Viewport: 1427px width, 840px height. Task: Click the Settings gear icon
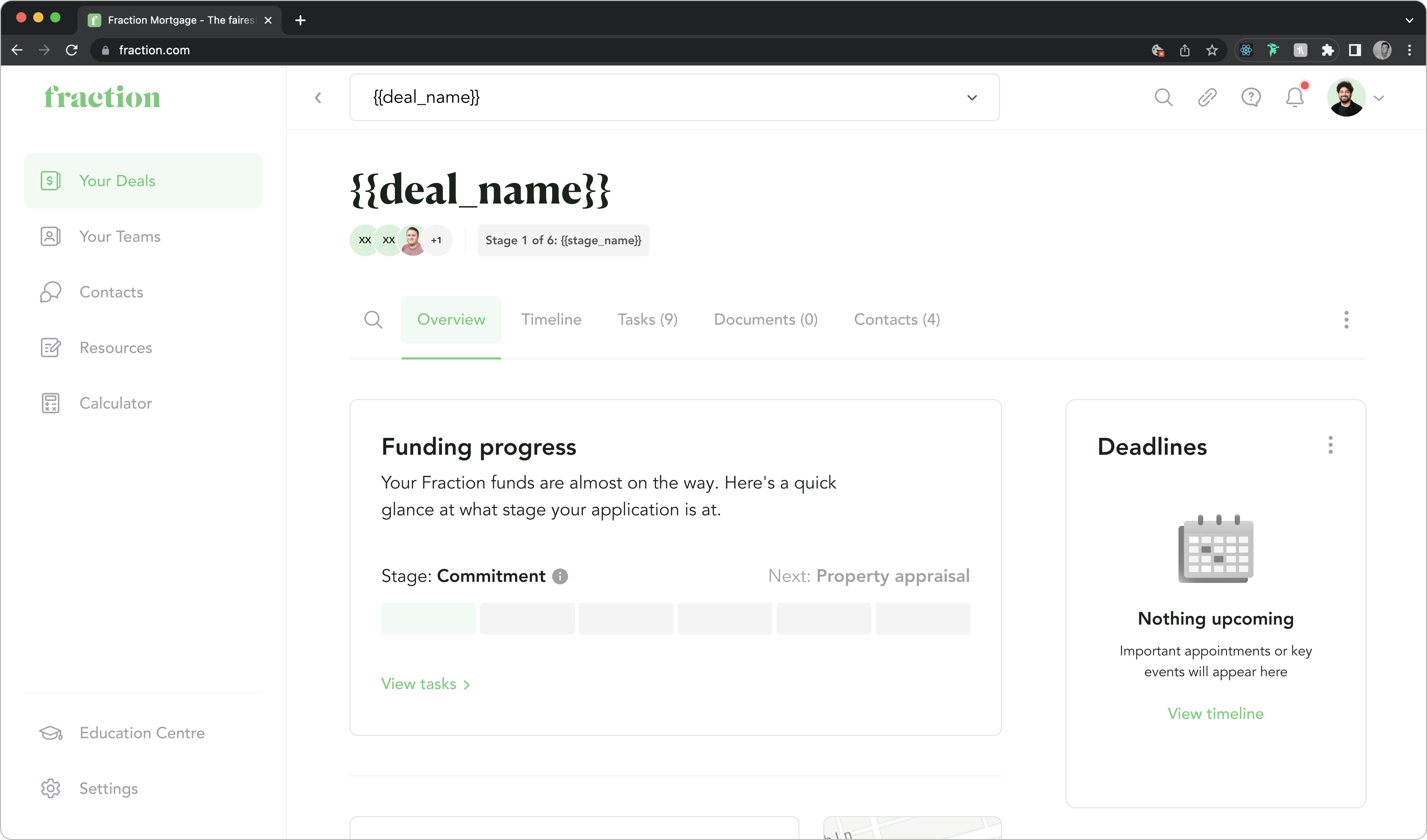[x=50, y=788]
